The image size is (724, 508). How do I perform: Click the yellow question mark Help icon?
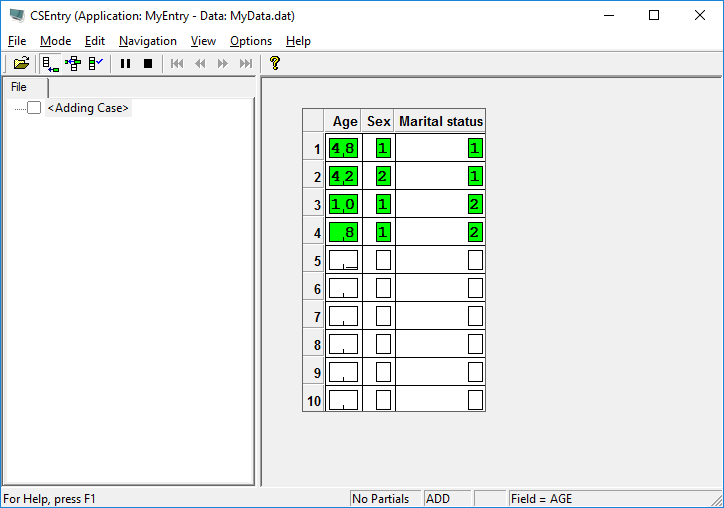(274, 63)
